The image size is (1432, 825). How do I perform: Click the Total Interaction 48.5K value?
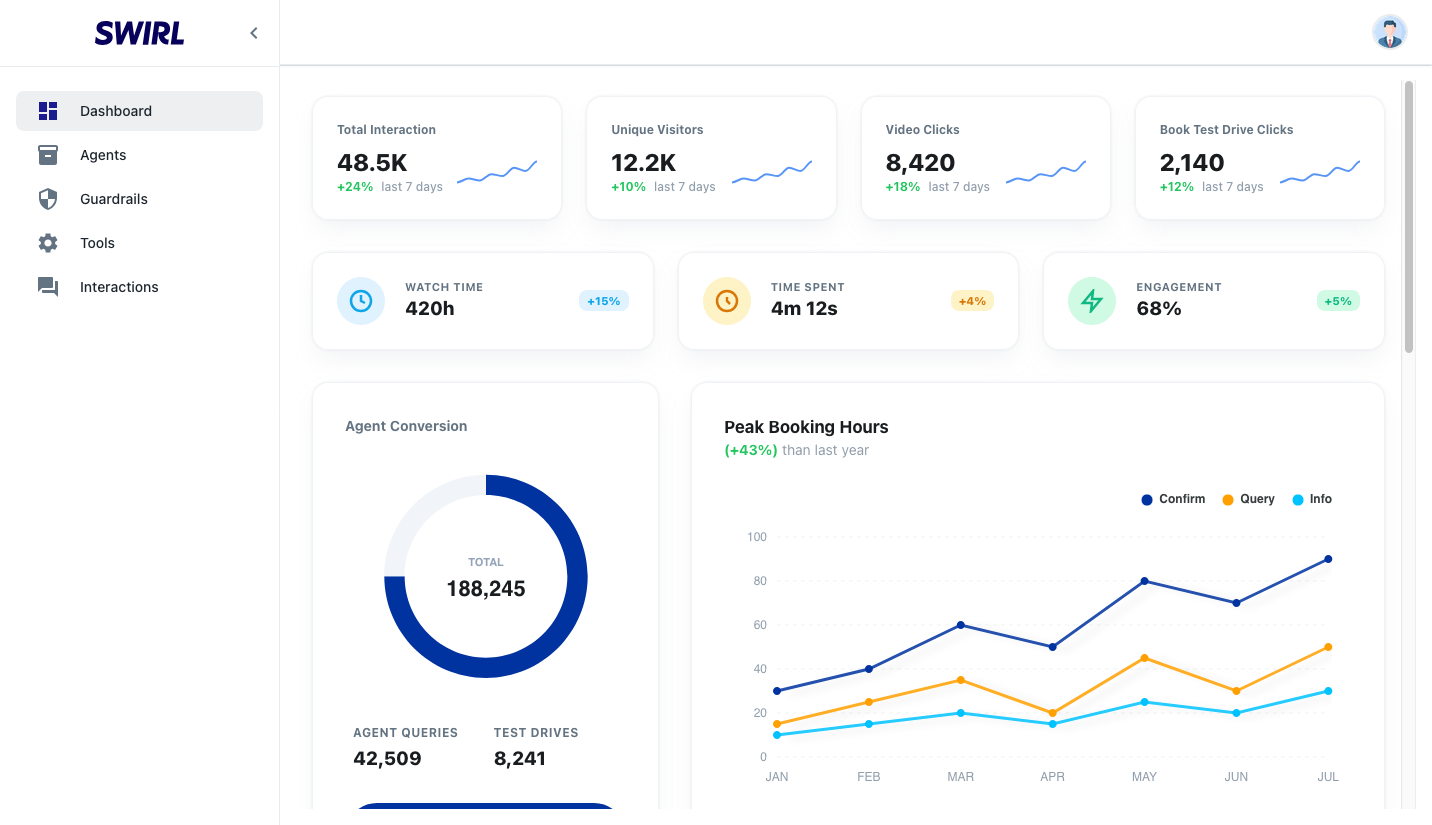372,162
